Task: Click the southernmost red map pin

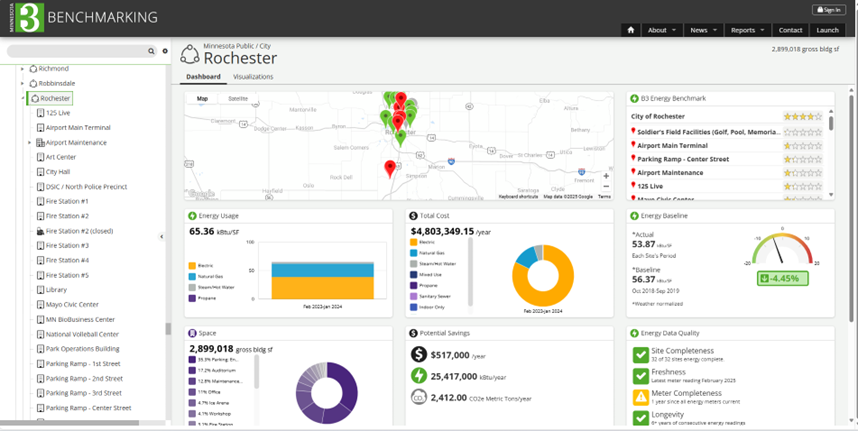Action: pyautogui.click(x=390, y=169)
